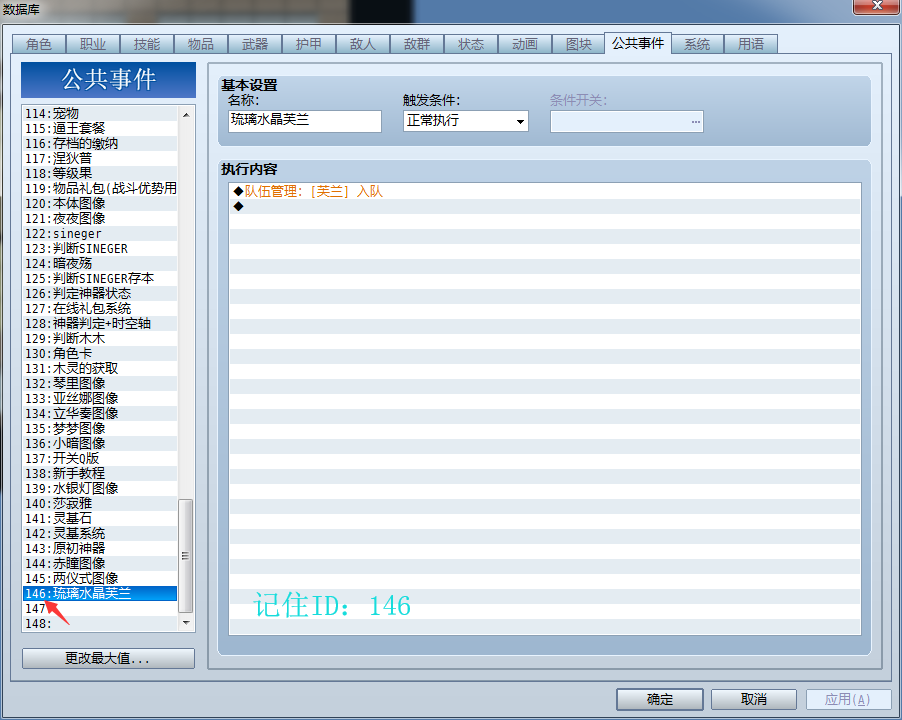Open the 动画 tab
Image resolution: width=902 pixels, height=720 pixels.
[525, 44]
